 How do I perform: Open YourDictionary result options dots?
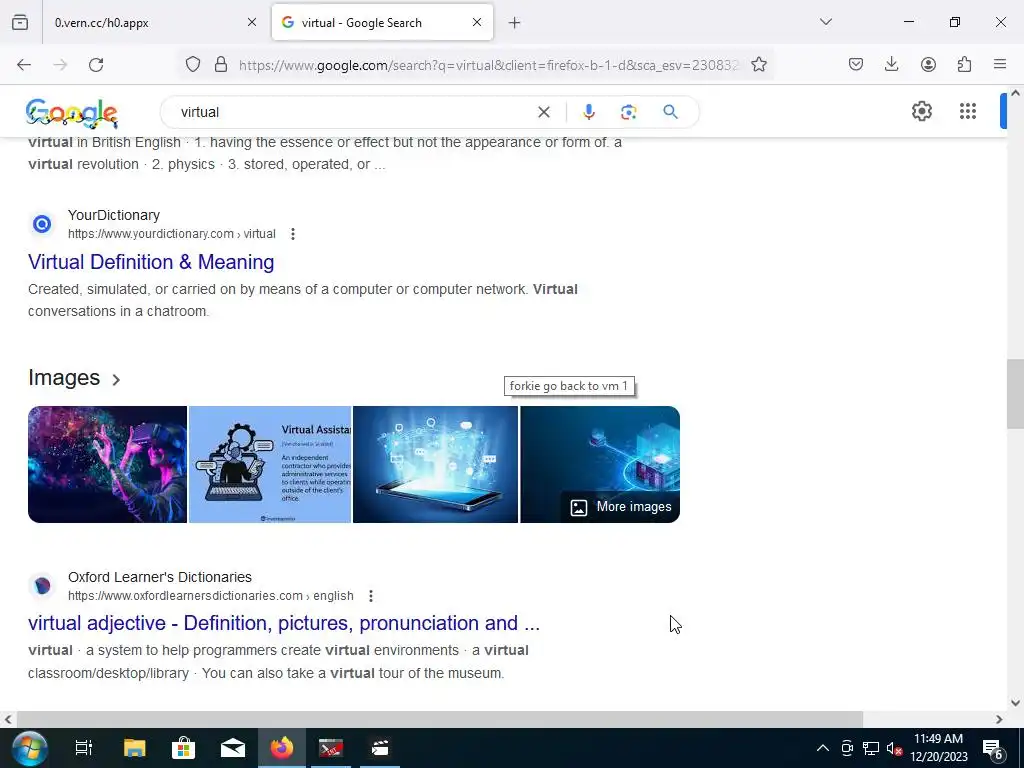click(x=293, y=234)
